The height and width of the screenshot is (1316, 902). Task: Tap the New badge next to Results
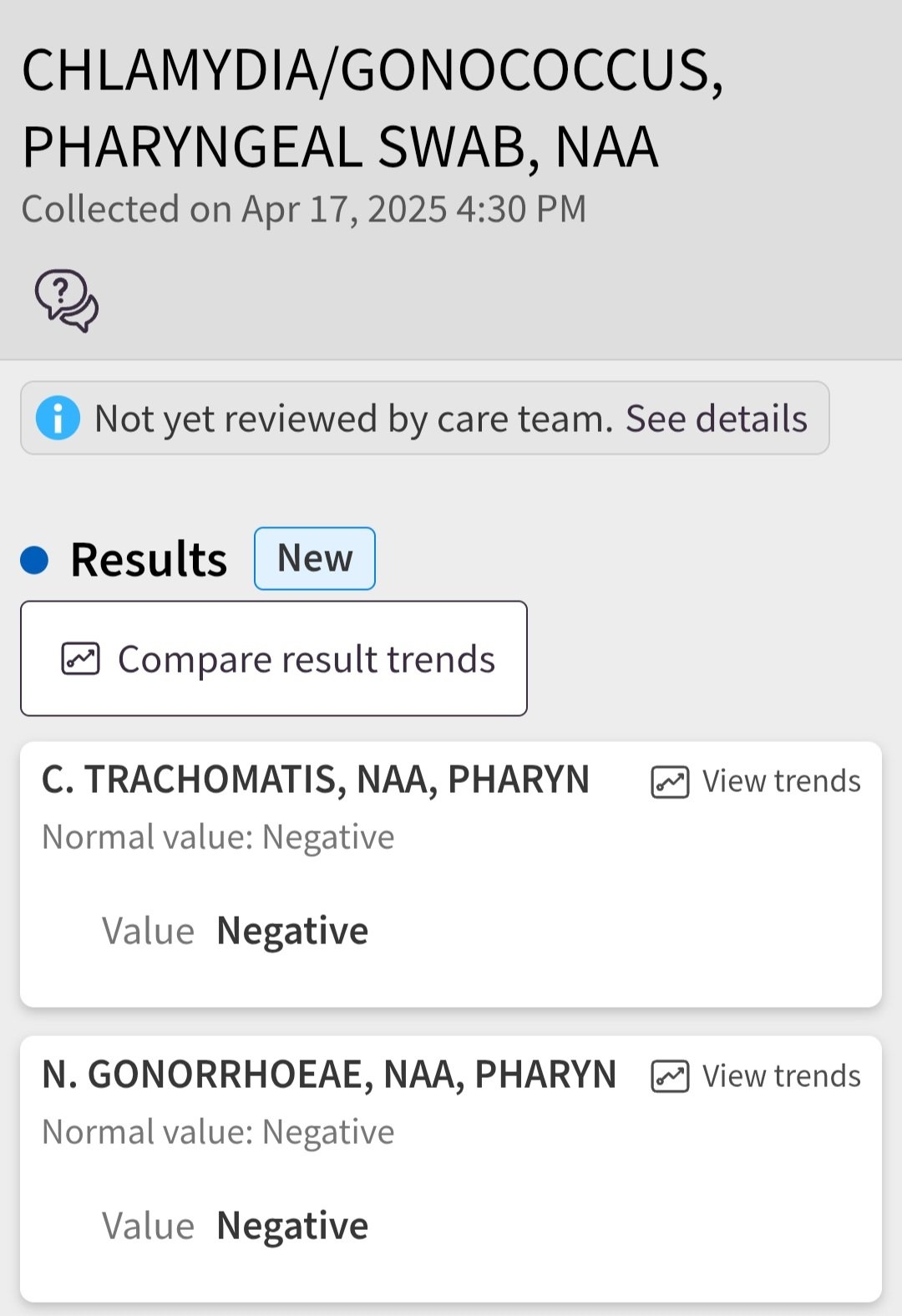[315, 558]
